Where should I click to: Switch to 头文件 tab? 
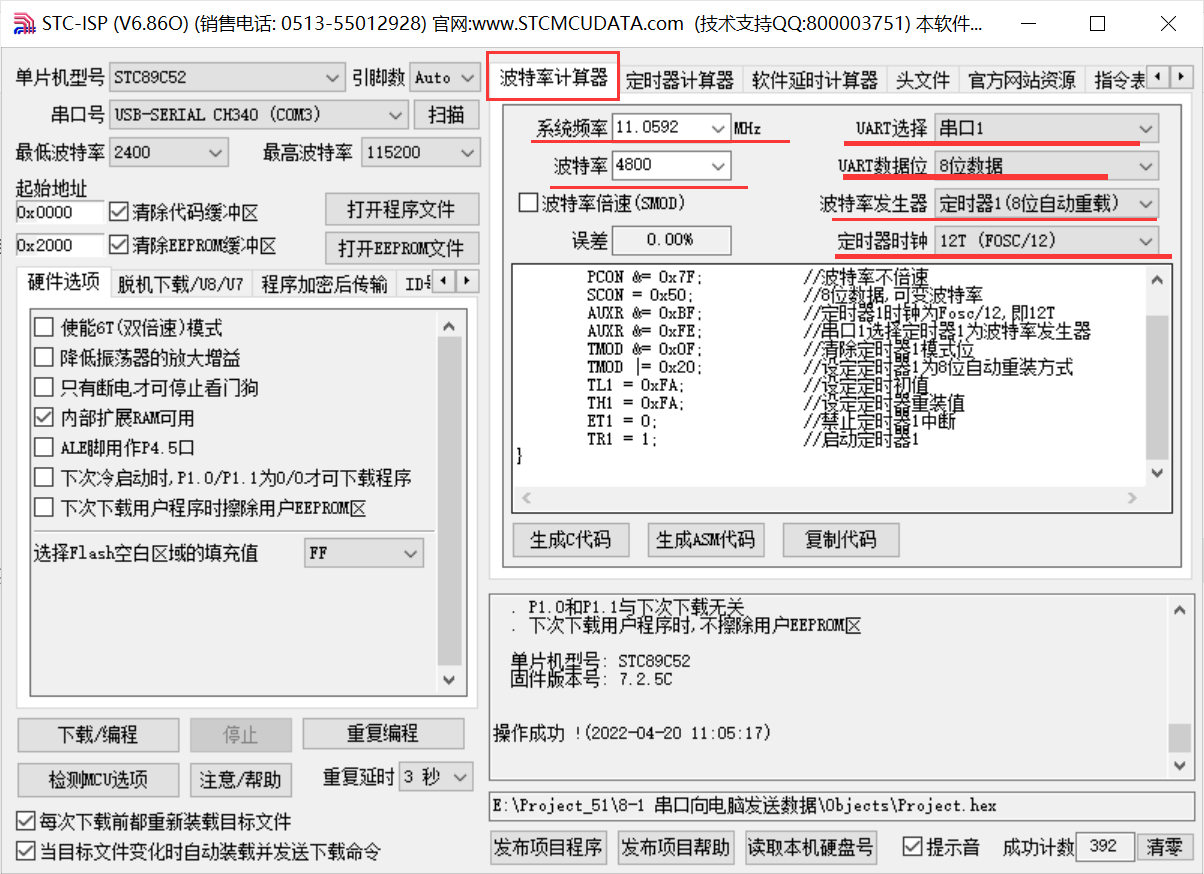(x=922, y=80)
